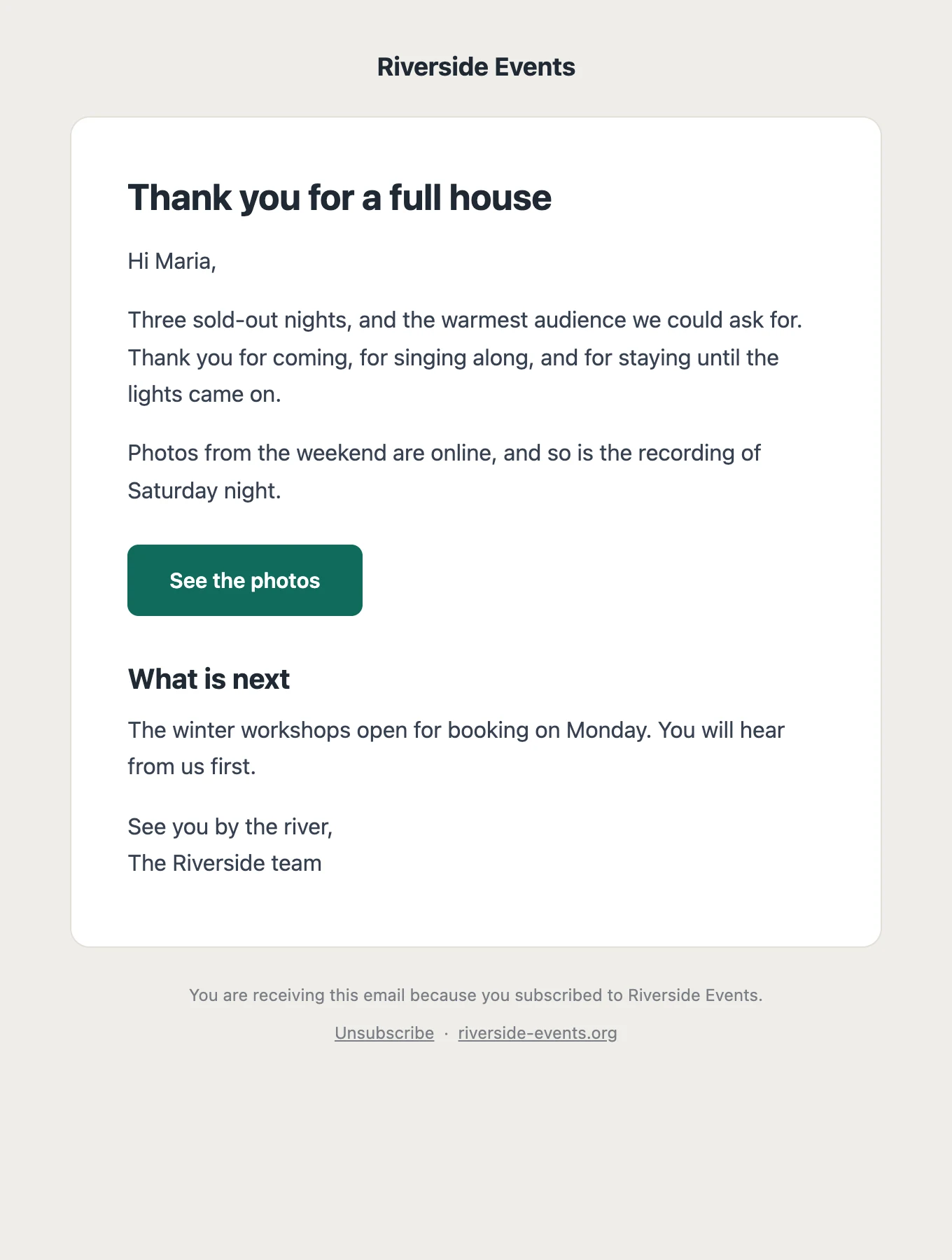The width and height of the screenshot is (952, 1260).
Task: Select the 'What is next' subheading
Action: tap(209, 680)
